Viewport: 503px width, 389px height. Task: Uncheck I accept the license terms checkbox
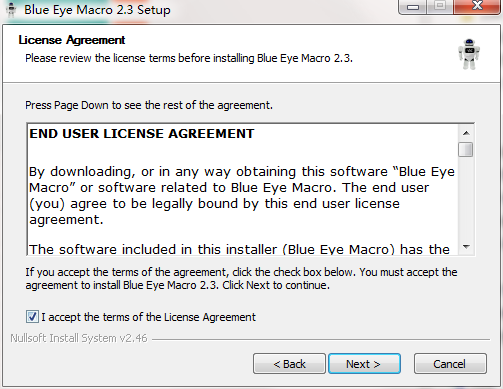[x=32, y=316]
